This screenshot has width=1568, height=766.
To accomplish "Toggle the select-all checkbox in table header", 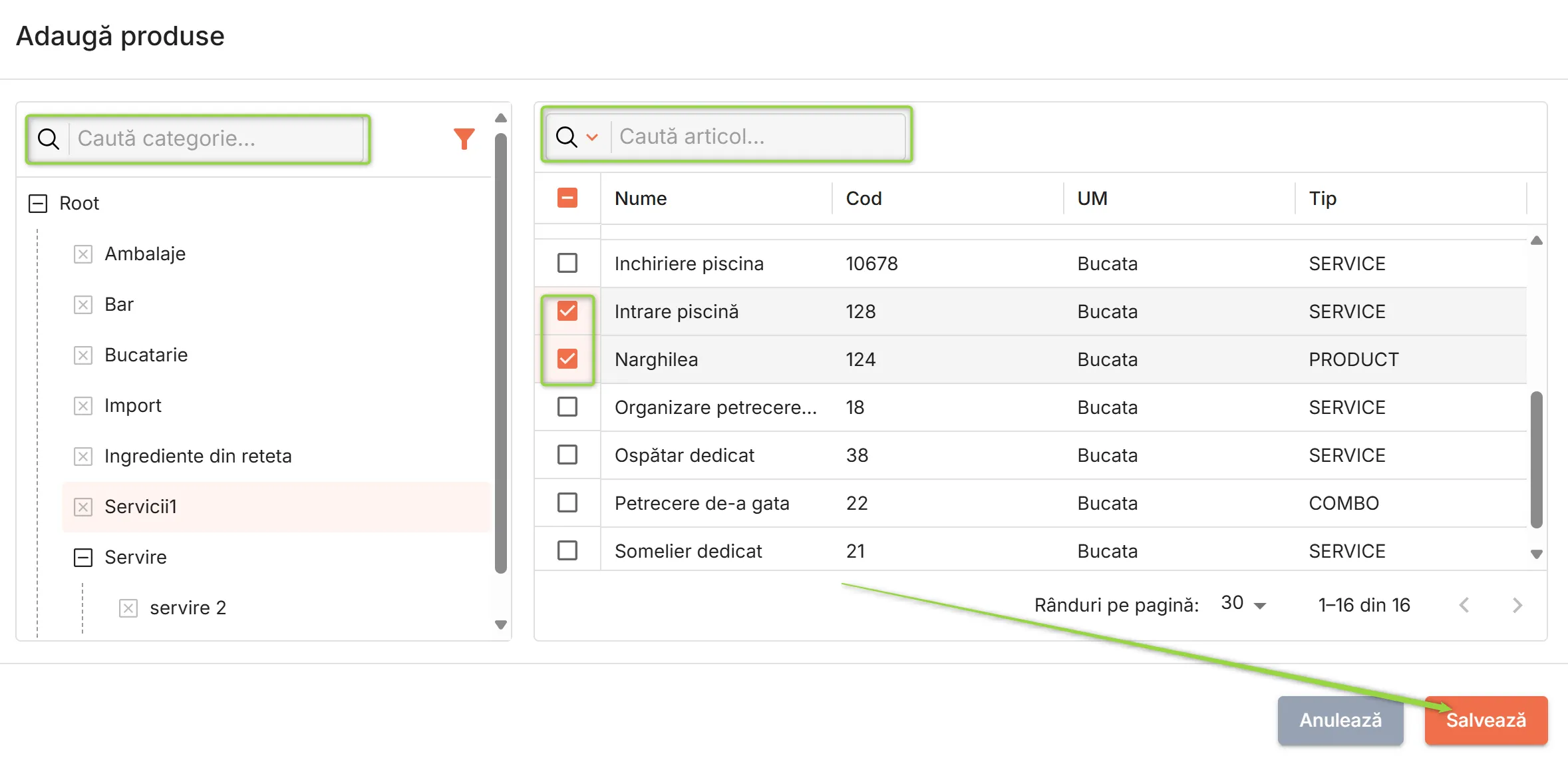I will (x=567, y=198).
